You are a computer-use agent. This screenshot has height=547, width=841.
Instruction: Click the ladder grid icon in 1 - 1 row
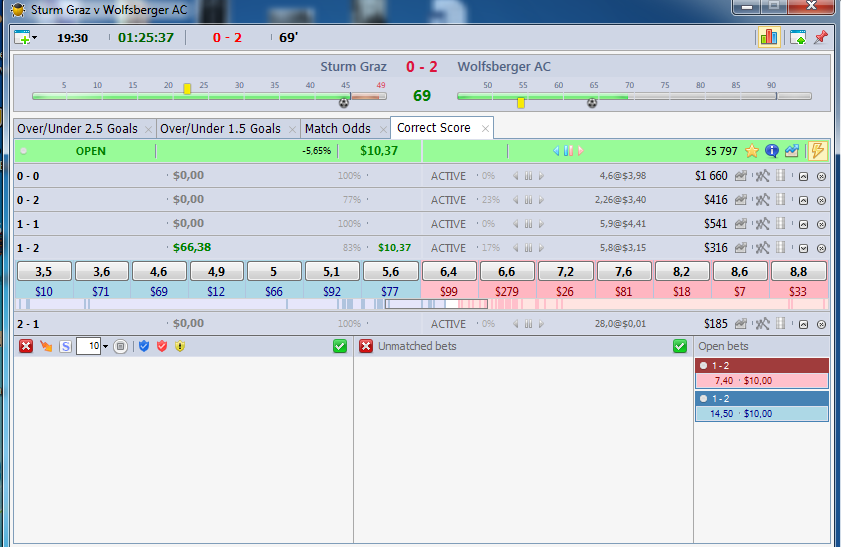[780, 224]
